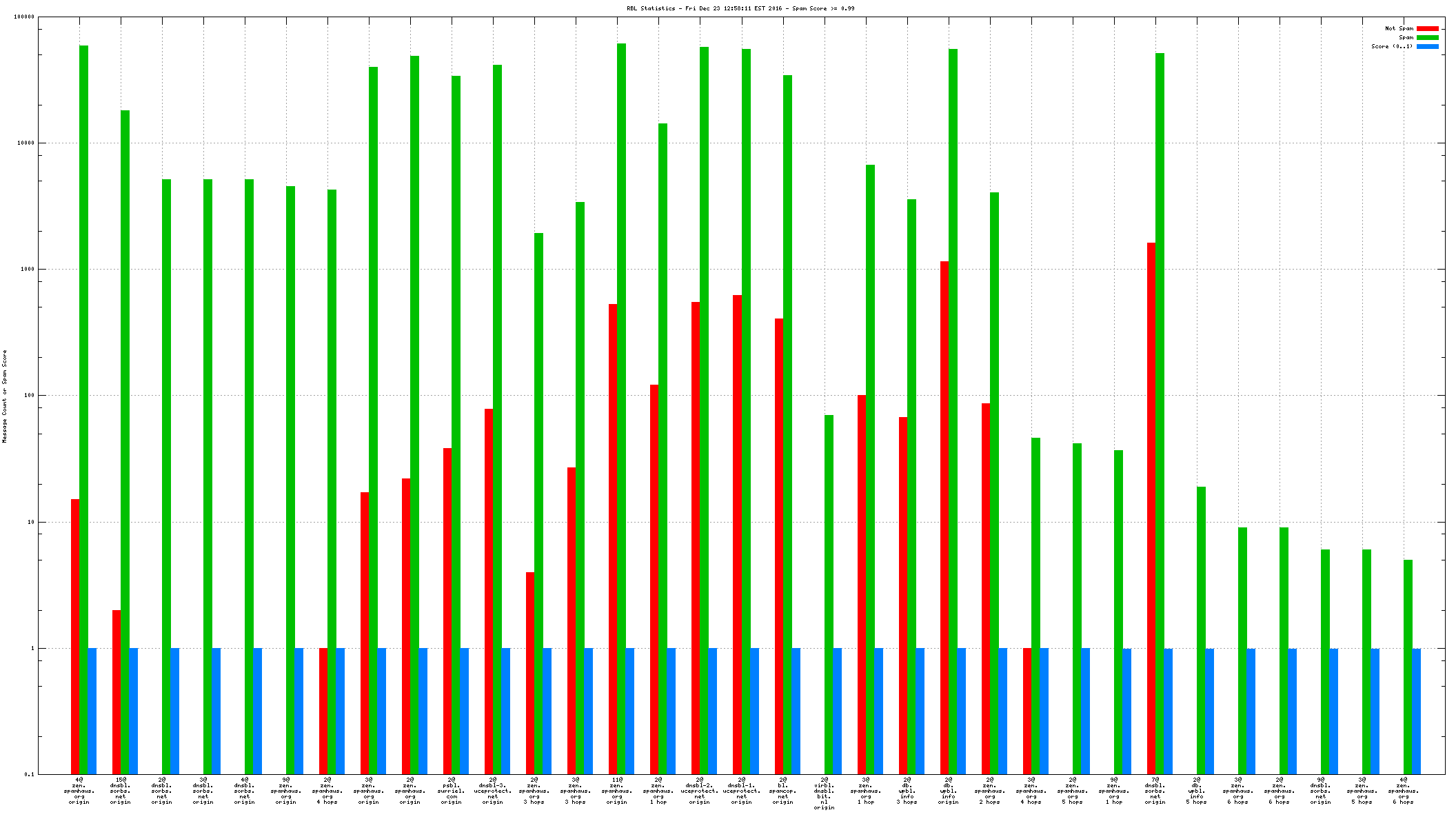Viewport: 1456px width, 819px height.
Task: Click the RBL Statistics chart title
Action: click(740, 8)
